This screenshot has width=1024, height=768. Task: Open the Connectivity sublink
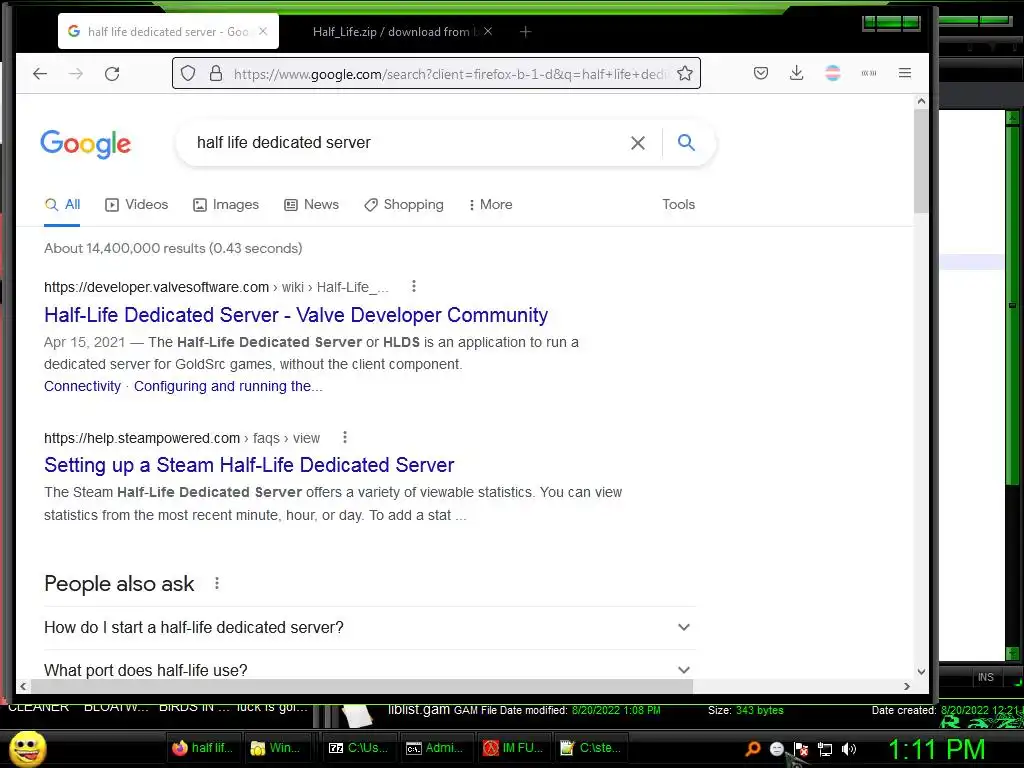[82, 386]
